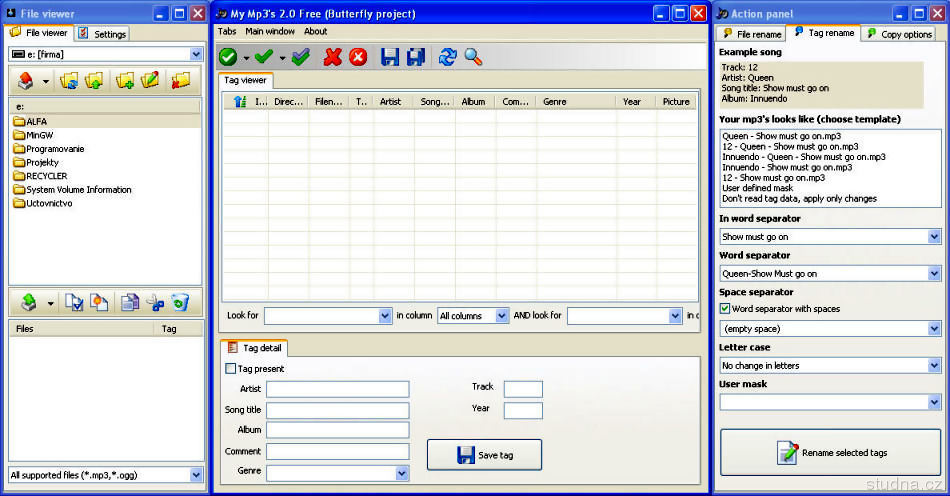This screenshot has width=950, height=496.
Task: Click the new folder icon with green plus
Action: click(125, 81)
